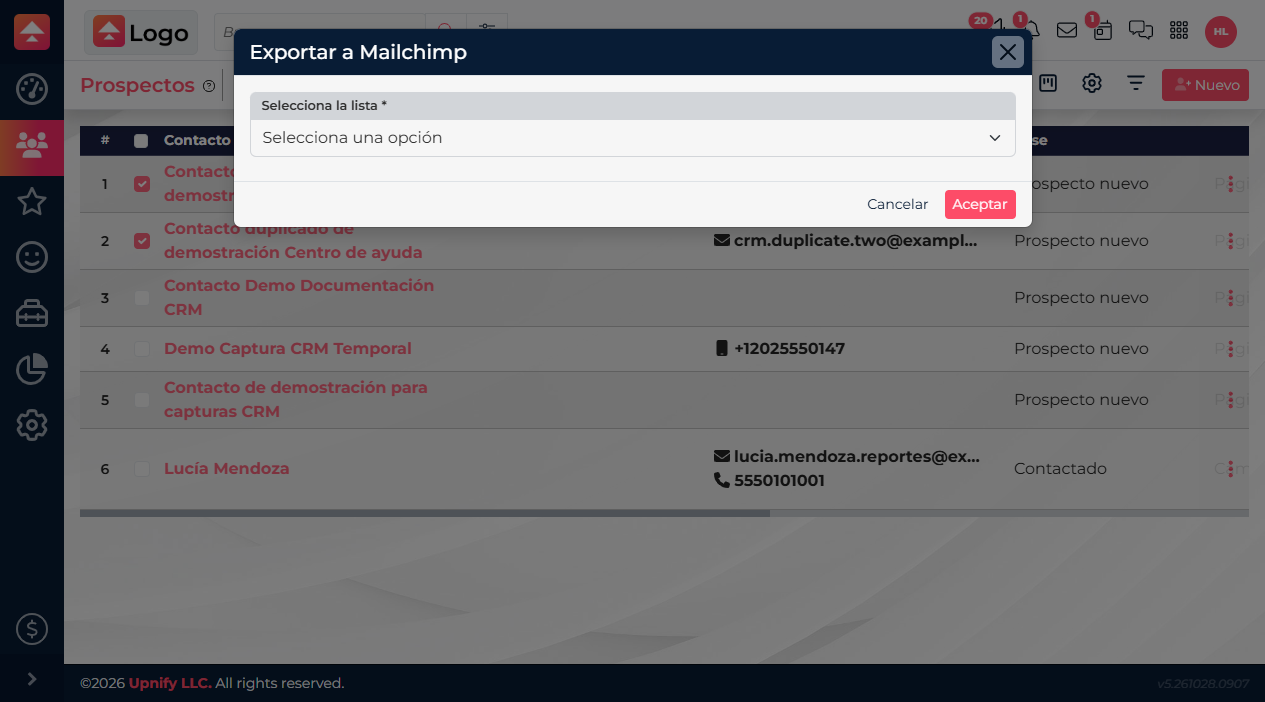Open the chat bubbles icon

pyautogui.click(x=1141, y=30)
